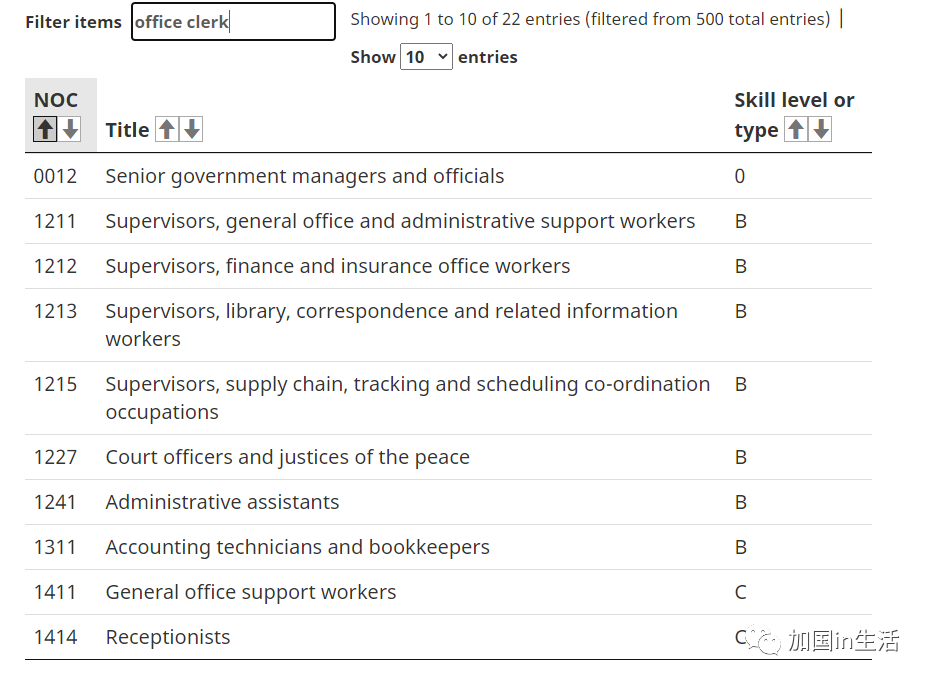Click Senior government managers and officials
This screenshot has height=682, width=930.
tap(305, 176)
